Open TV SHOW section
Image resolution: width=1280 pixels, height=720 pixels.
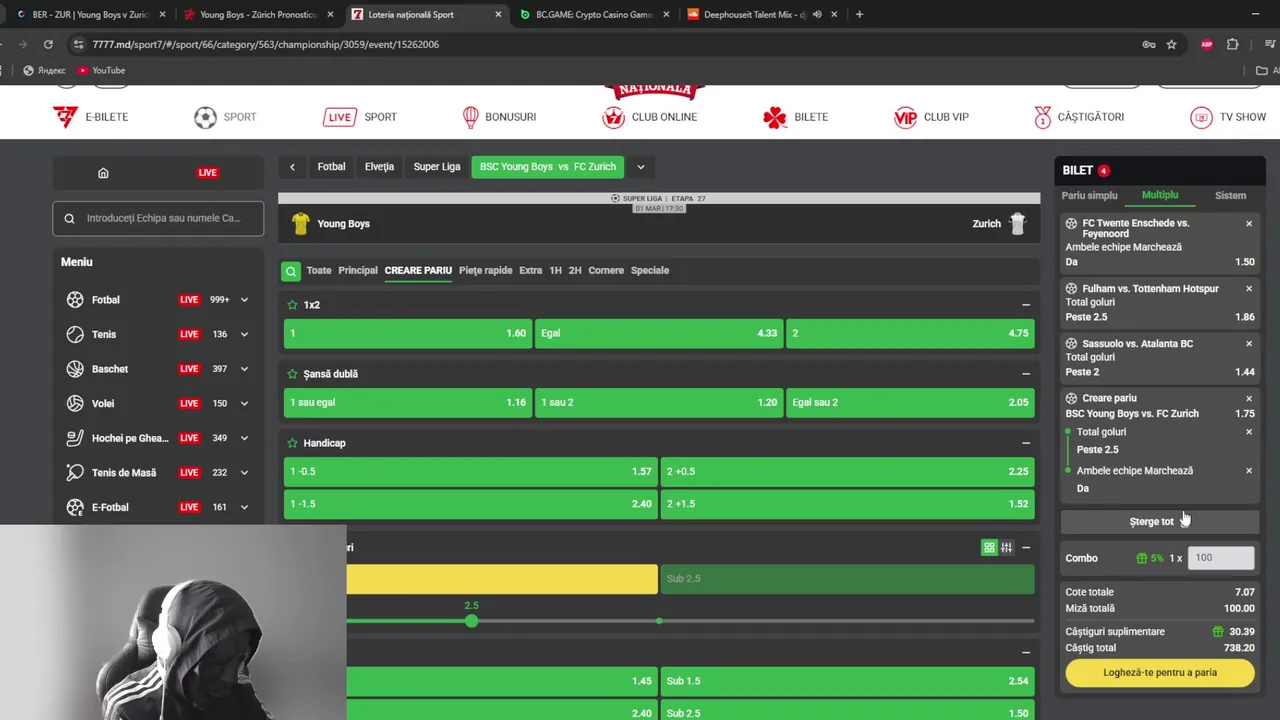[1228, 117]
